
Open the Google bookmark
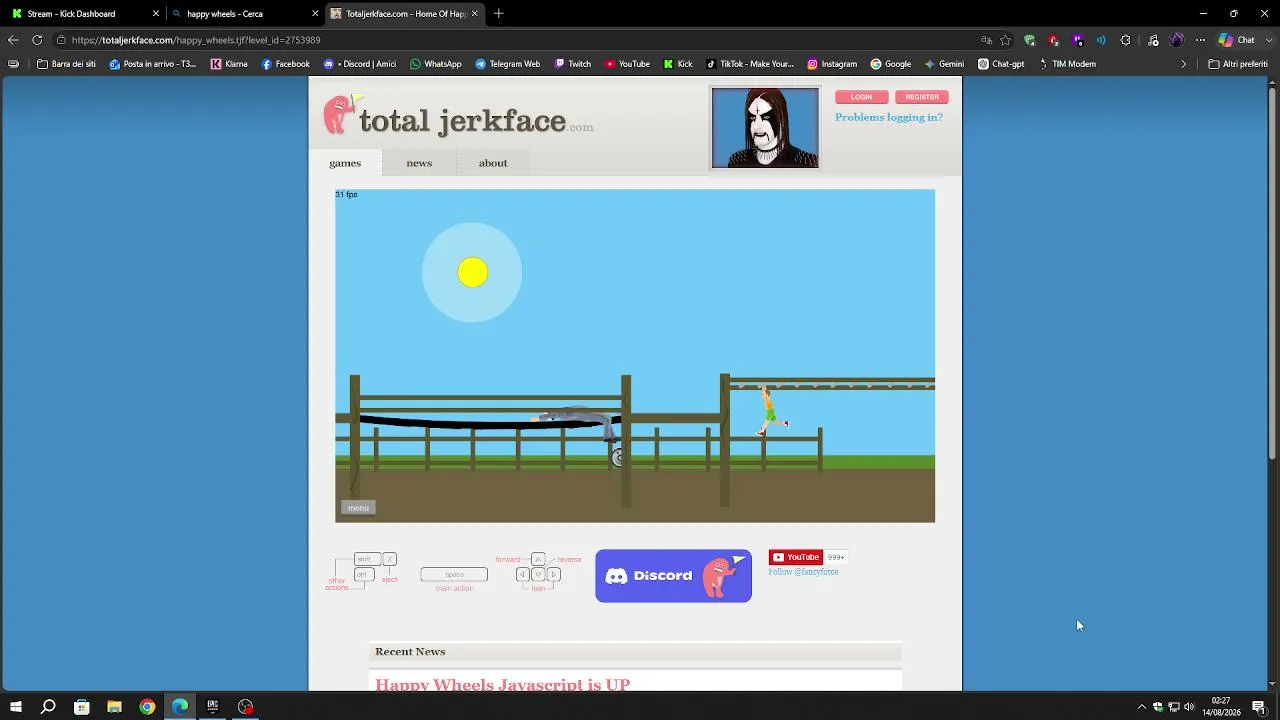(891, 64)
